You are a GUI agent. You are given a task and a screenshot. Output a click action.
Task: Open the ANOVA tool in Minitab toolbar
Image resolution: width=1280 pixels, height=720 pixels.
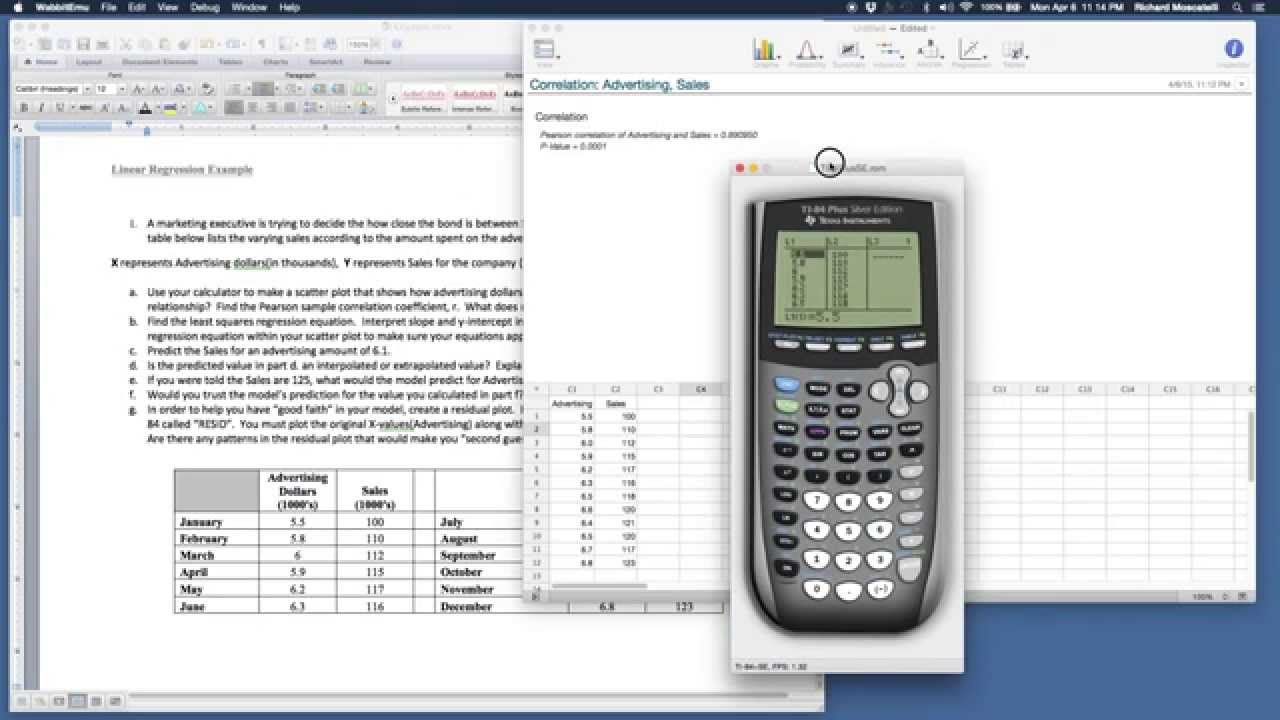(929, 52)
